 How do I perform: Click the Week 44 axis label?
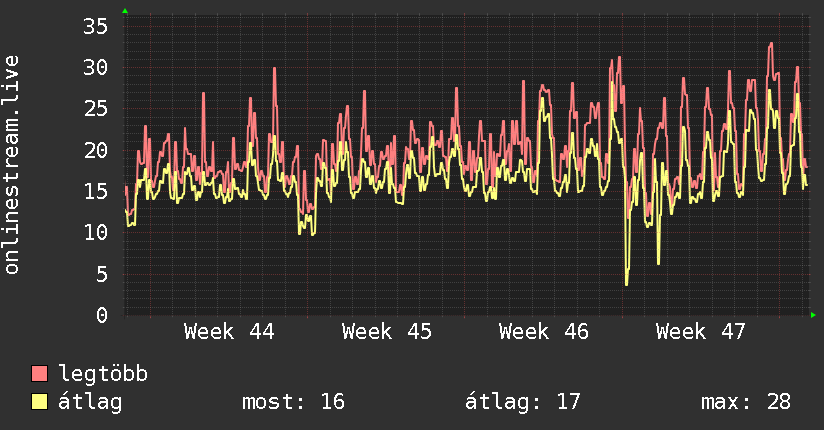(229, 332)
